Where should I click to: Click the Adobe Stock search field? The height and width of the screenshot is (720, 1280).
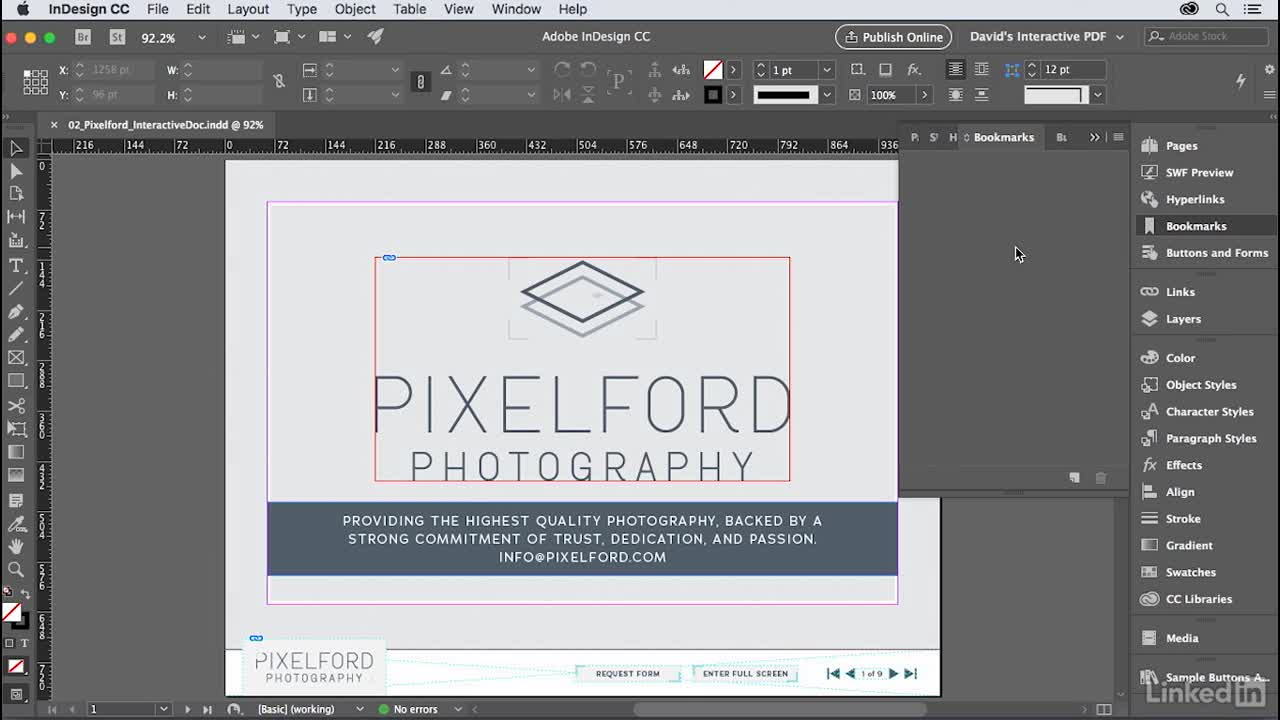[1206, 37]
